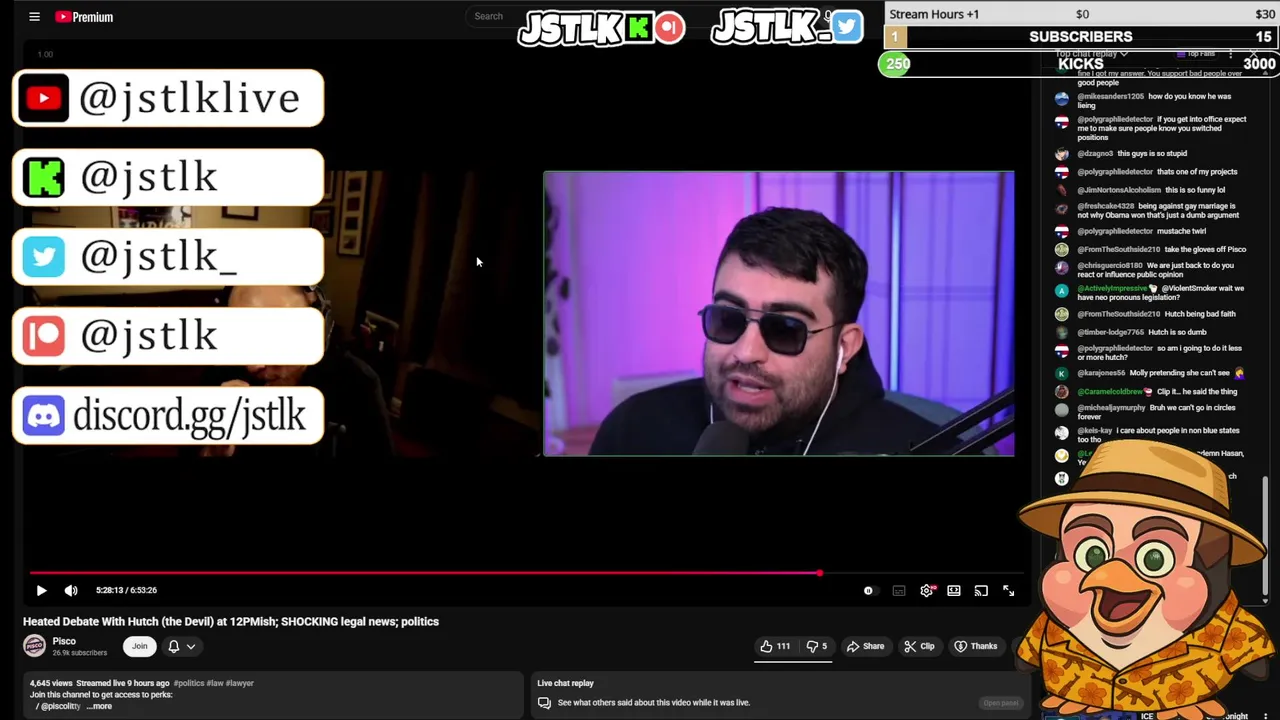Click @michaeljaymurphy avatar in chat
The width and height of the screenshot is (1280, 720).
click(x=1062, y=410)
